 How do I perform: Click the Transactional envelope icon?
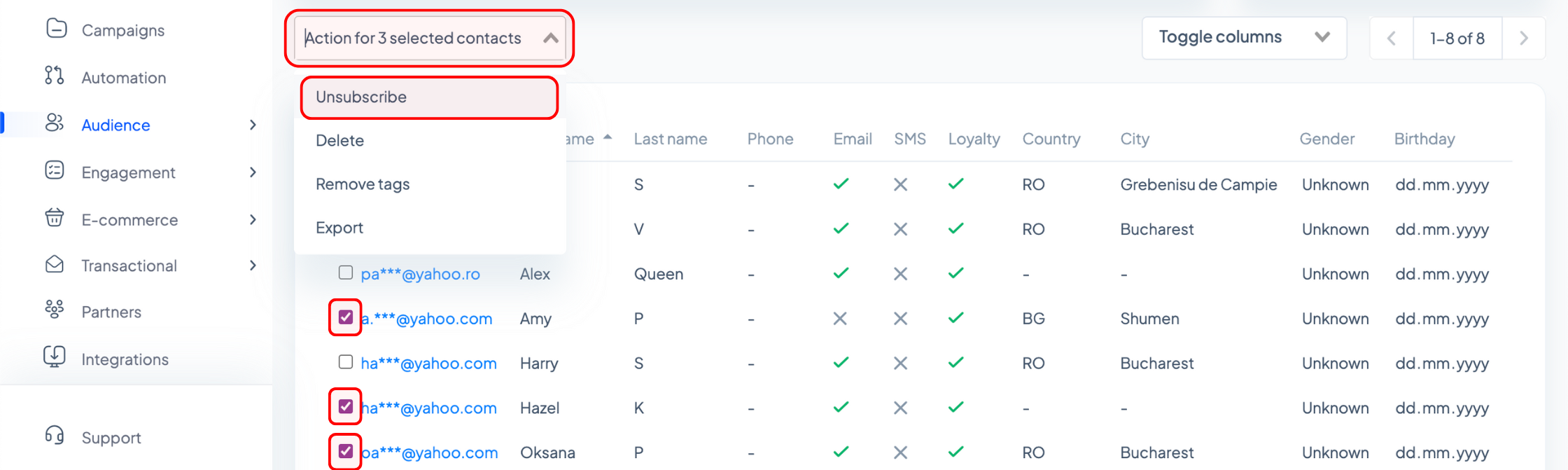tap(55, 265)
